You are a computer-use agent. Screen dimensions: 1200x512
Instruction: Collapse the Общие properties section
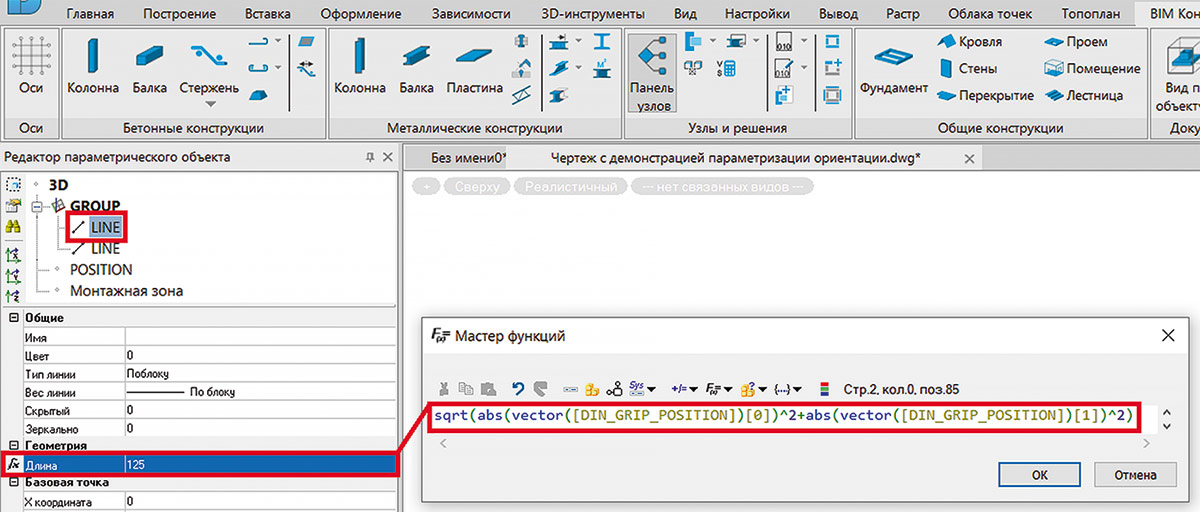coord(14,317)
